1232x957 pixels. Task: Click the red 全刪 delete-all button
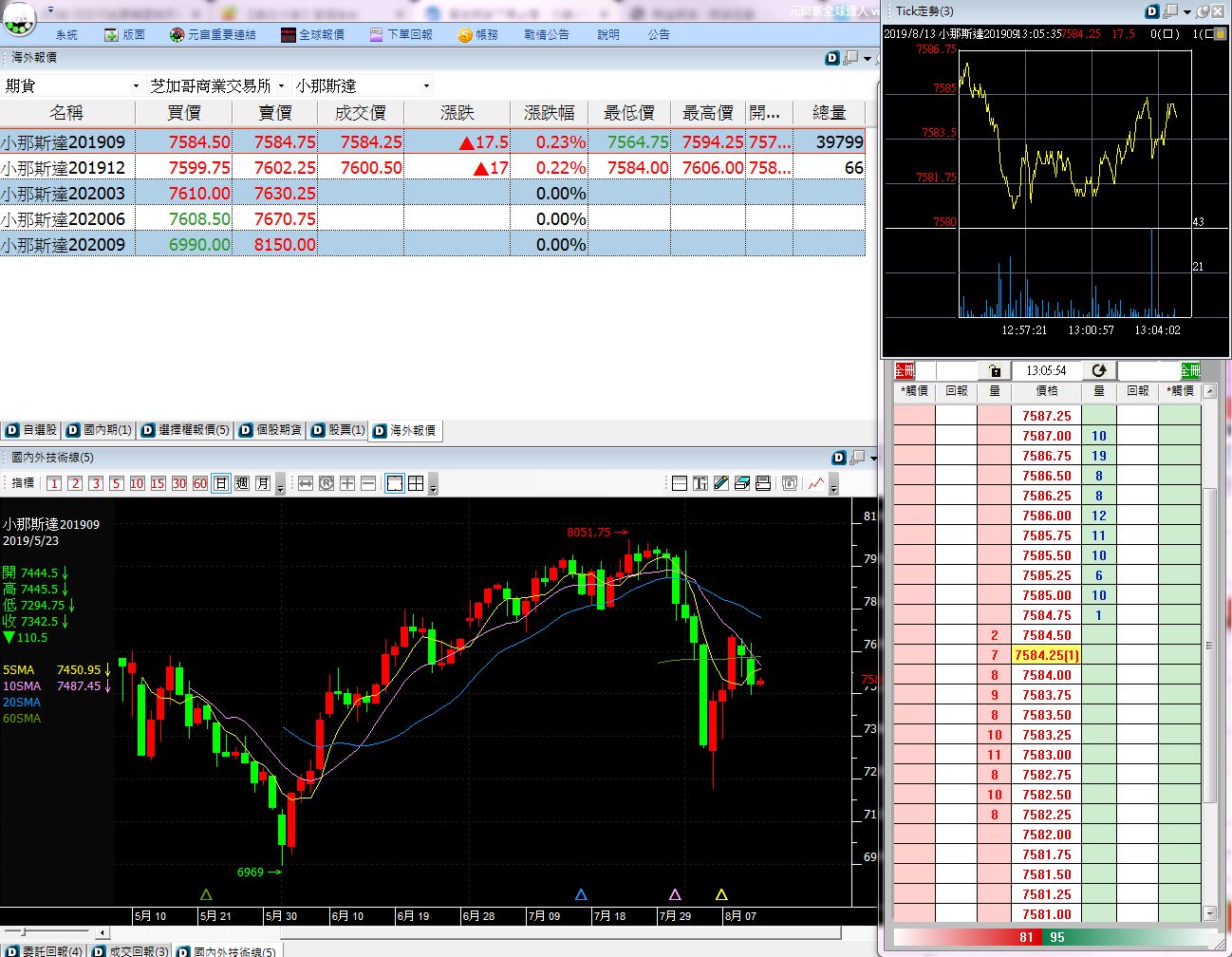[x=904, y=370]
